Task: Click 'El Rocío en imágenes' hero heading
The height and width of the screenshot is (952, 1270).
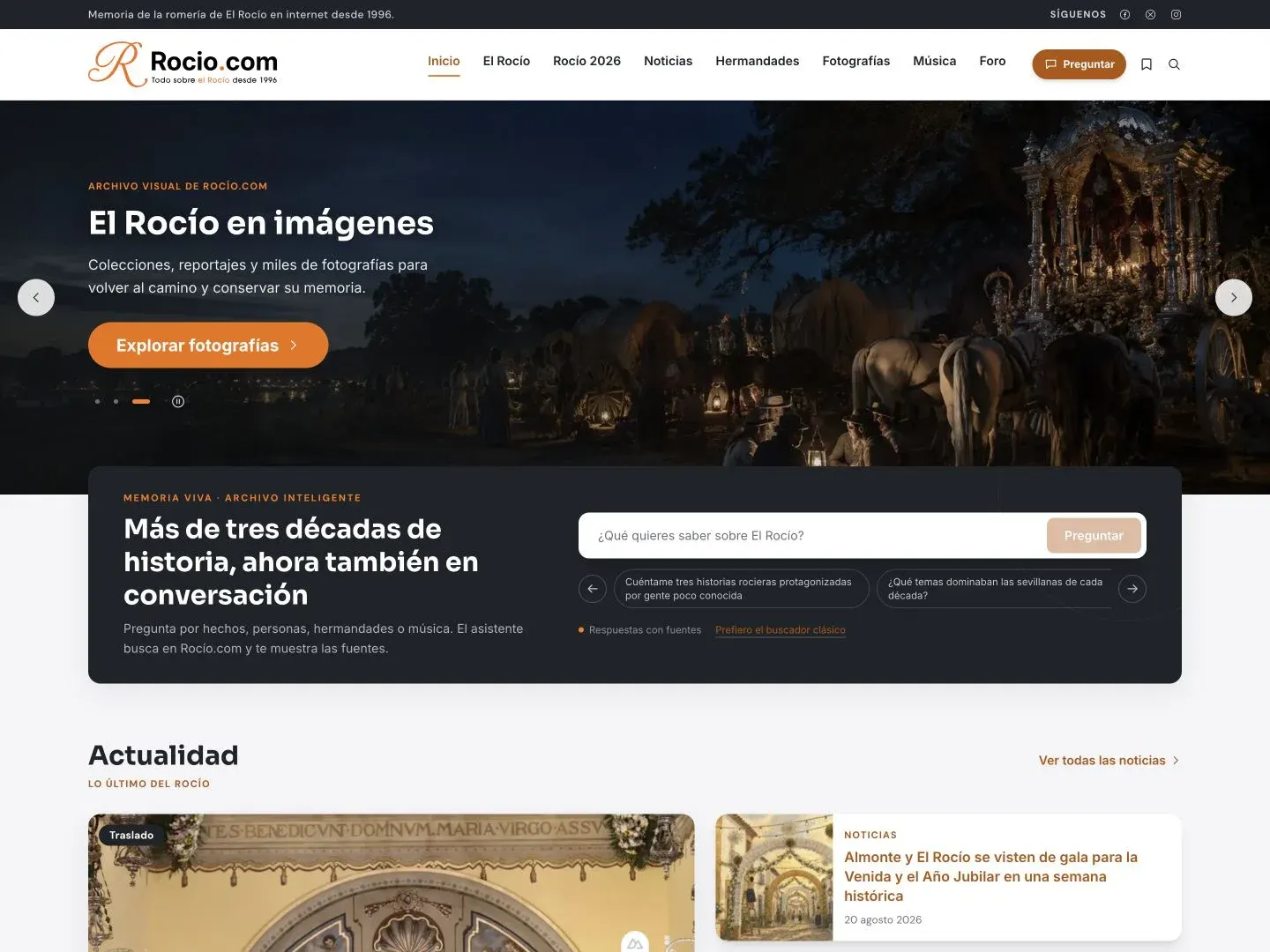Action: tap(261, 222)
